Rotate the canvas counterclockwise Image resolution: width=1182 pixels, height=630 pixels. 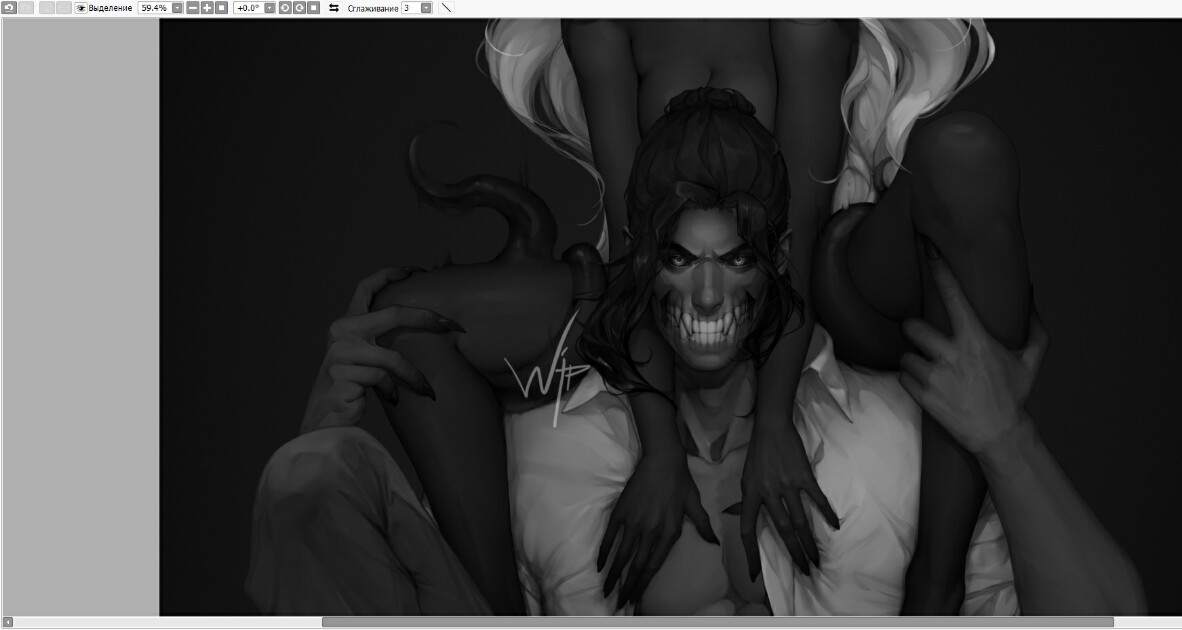(285, 8)
